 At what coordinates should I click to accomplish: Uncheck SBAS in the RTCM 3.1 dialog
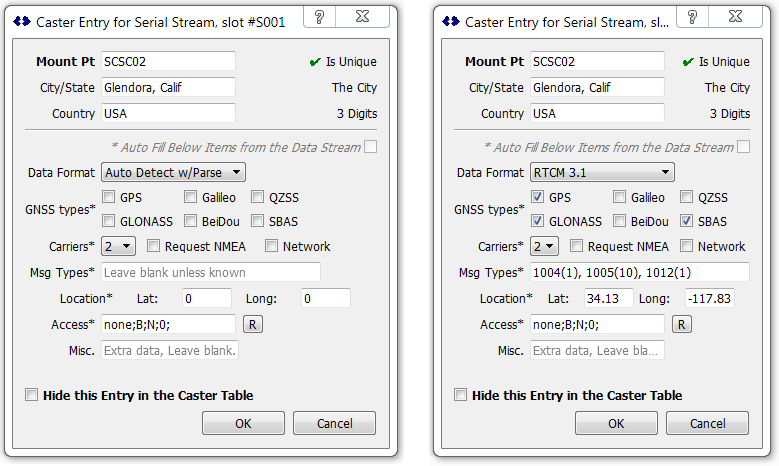688,222
